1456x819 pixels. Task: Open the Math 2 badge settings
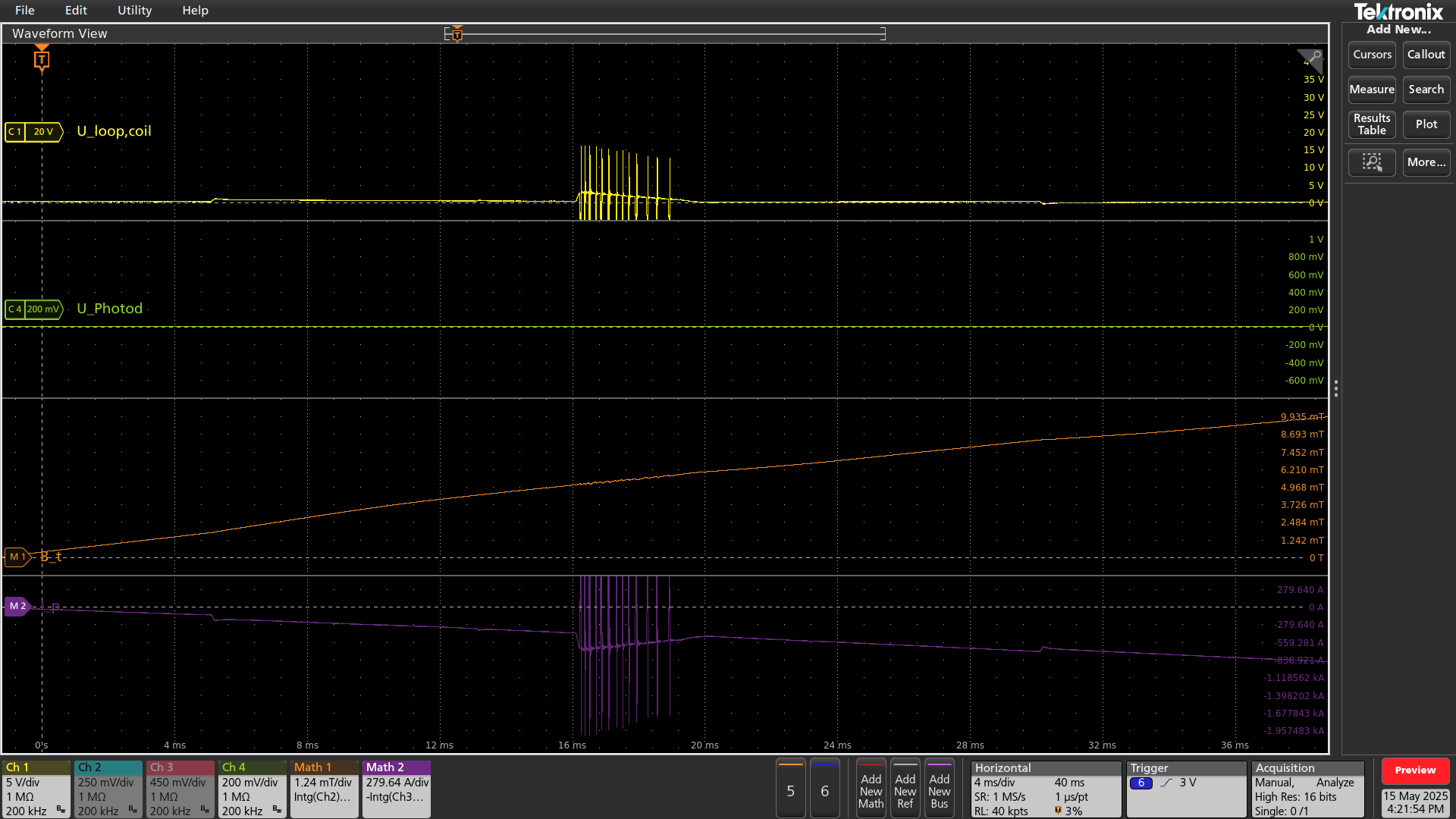(x=396, y=789)
